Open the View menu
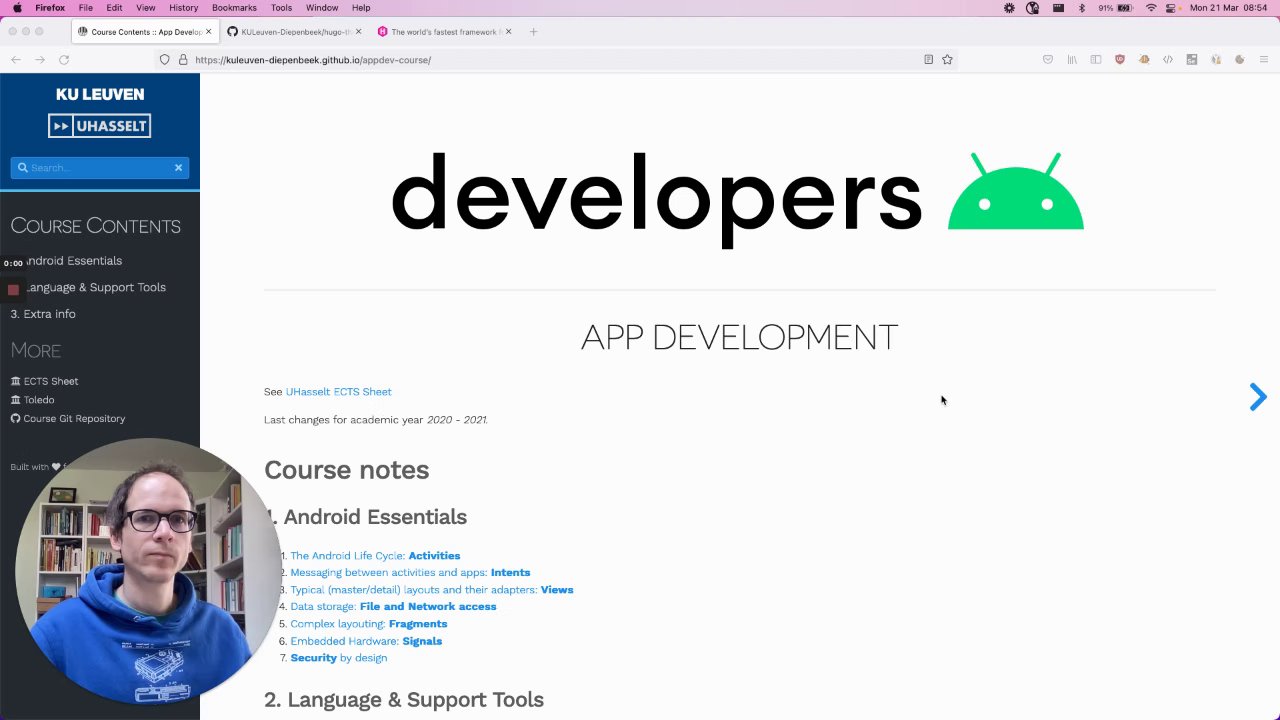 pos(145,8)
